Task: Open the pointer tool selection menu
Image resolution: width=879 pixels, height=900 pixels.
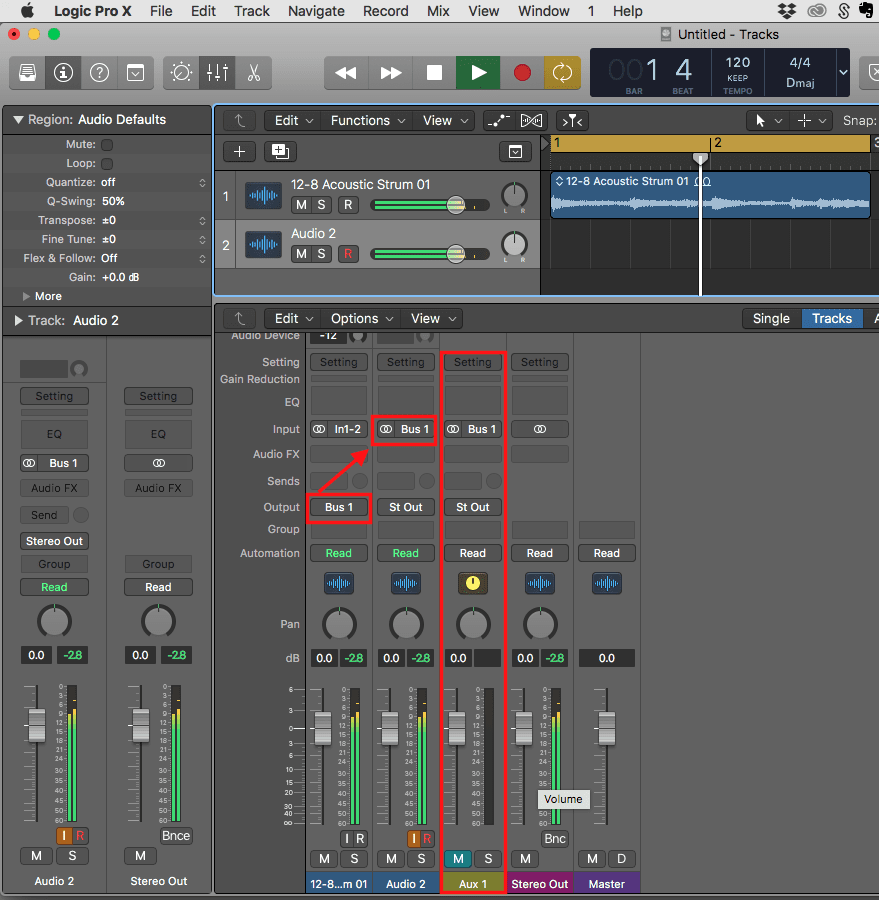Action: (768, 121)
